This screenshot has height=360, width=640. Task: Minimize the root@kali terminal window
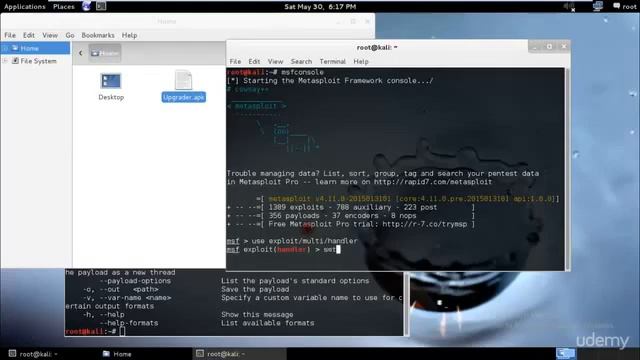click(535, 47)
